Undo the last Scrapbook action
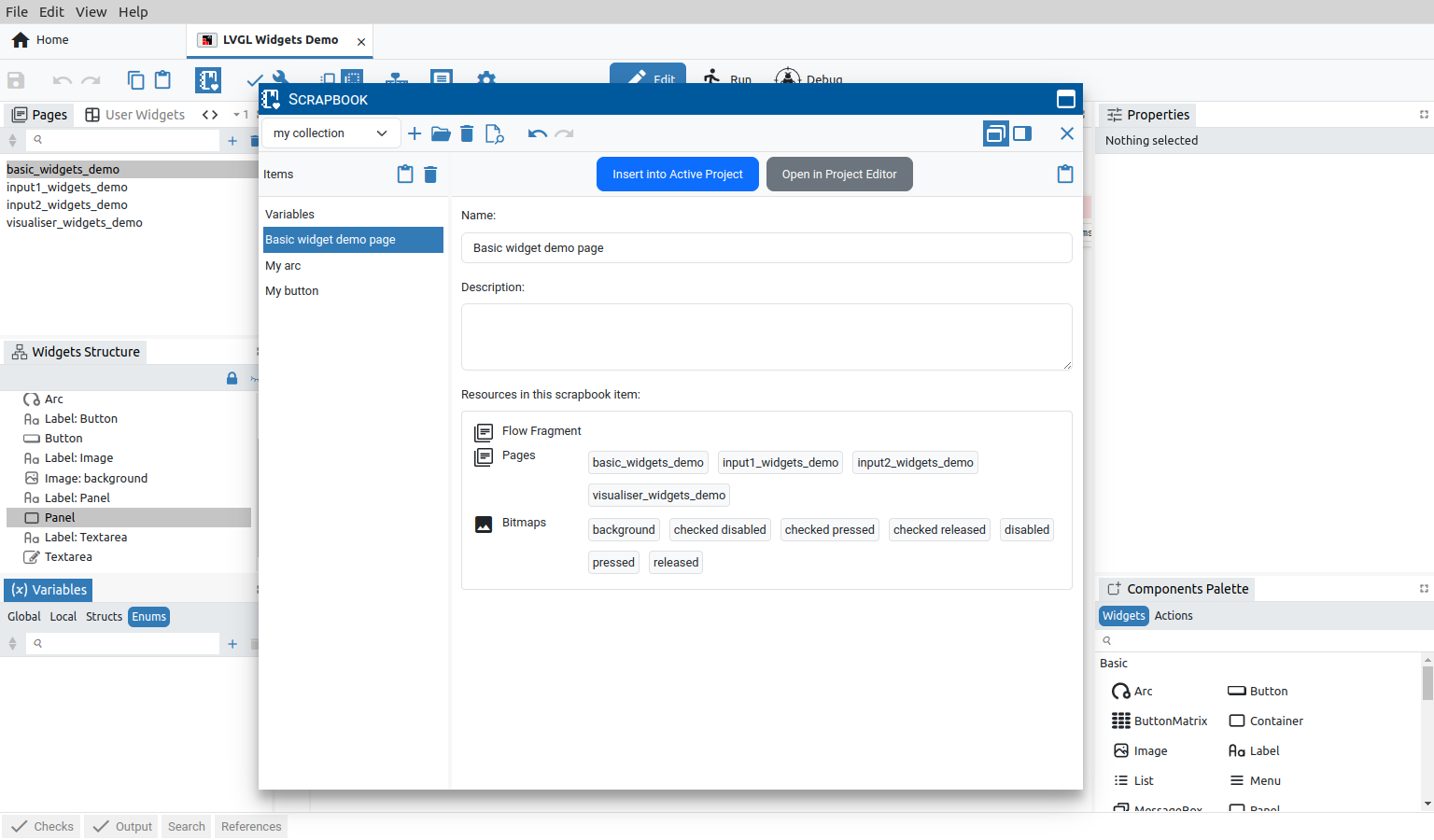Screen dimensions: 1434x840 pos(537,133)
